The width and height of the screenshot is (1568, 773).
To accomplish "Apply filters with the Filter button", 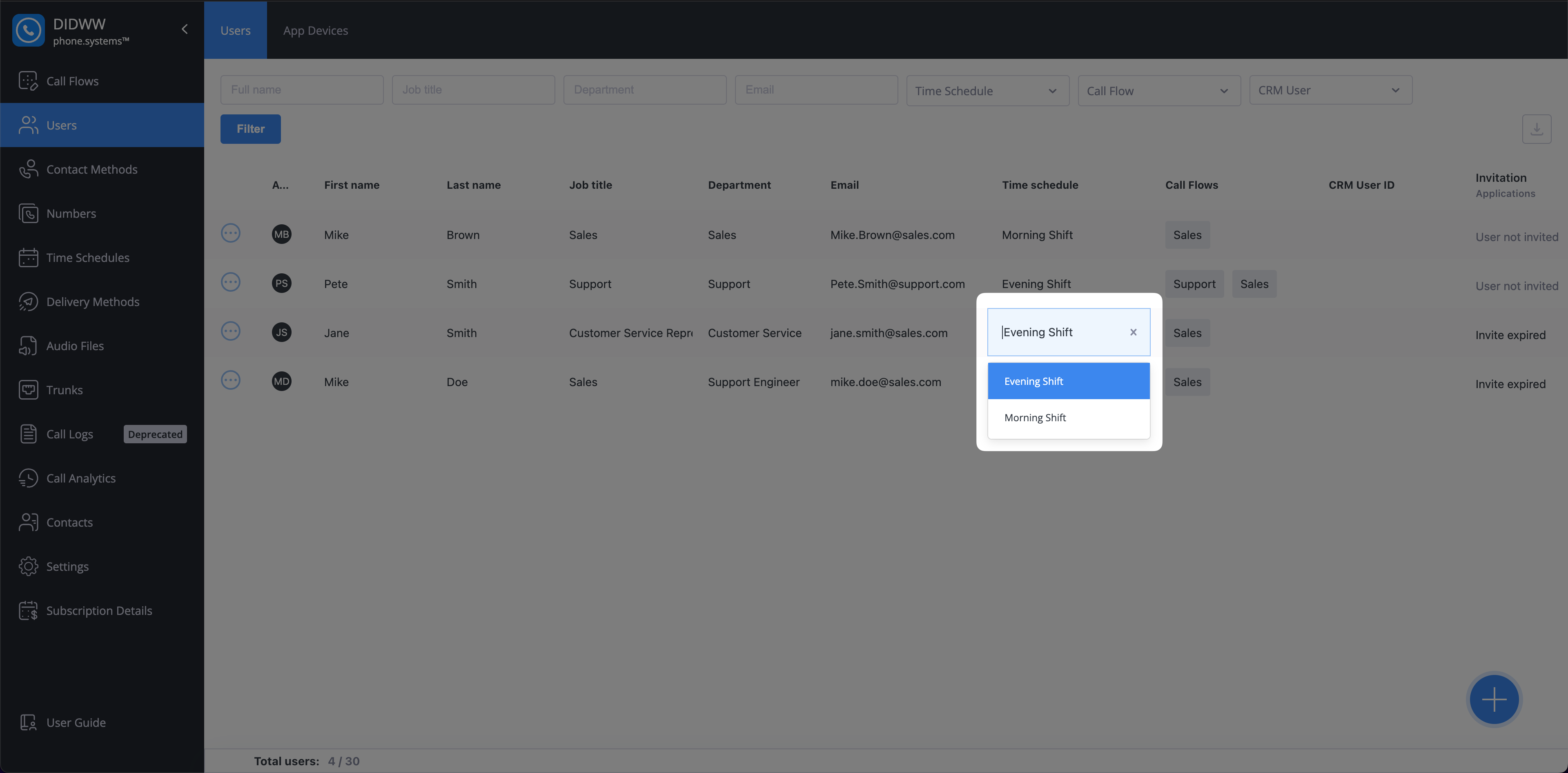I will click(x=250, y=129).
